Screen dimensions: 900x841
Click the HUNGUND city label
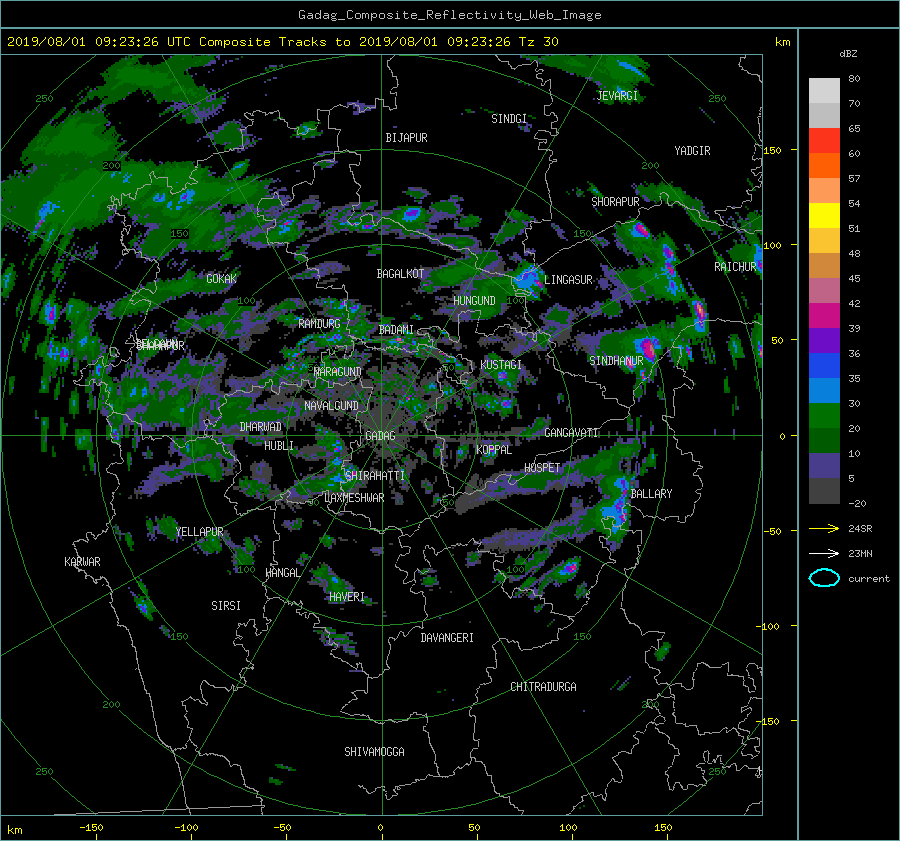(474, 301)
